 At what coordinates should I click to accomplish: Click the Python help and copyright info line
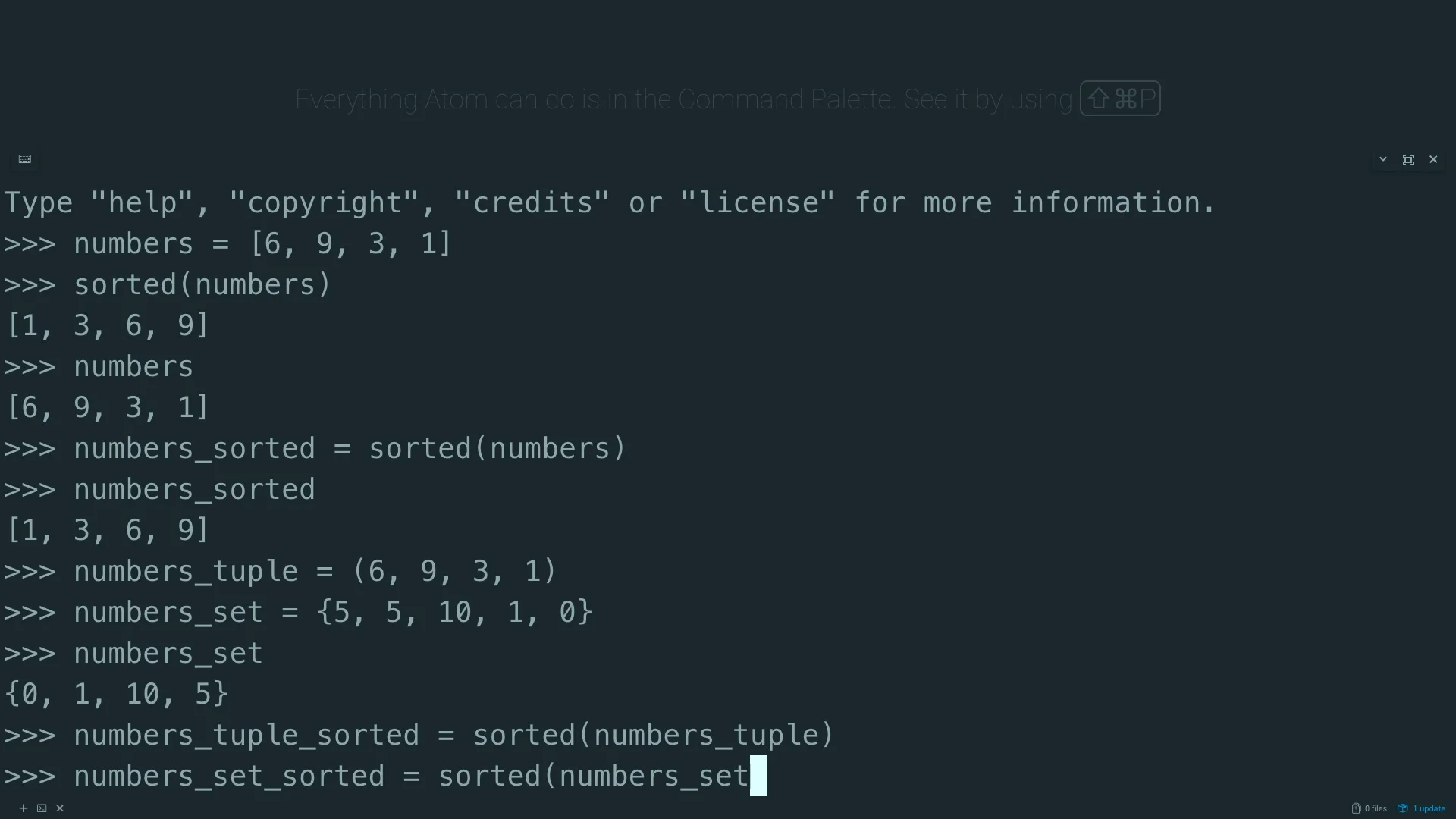tap(610, 202)
